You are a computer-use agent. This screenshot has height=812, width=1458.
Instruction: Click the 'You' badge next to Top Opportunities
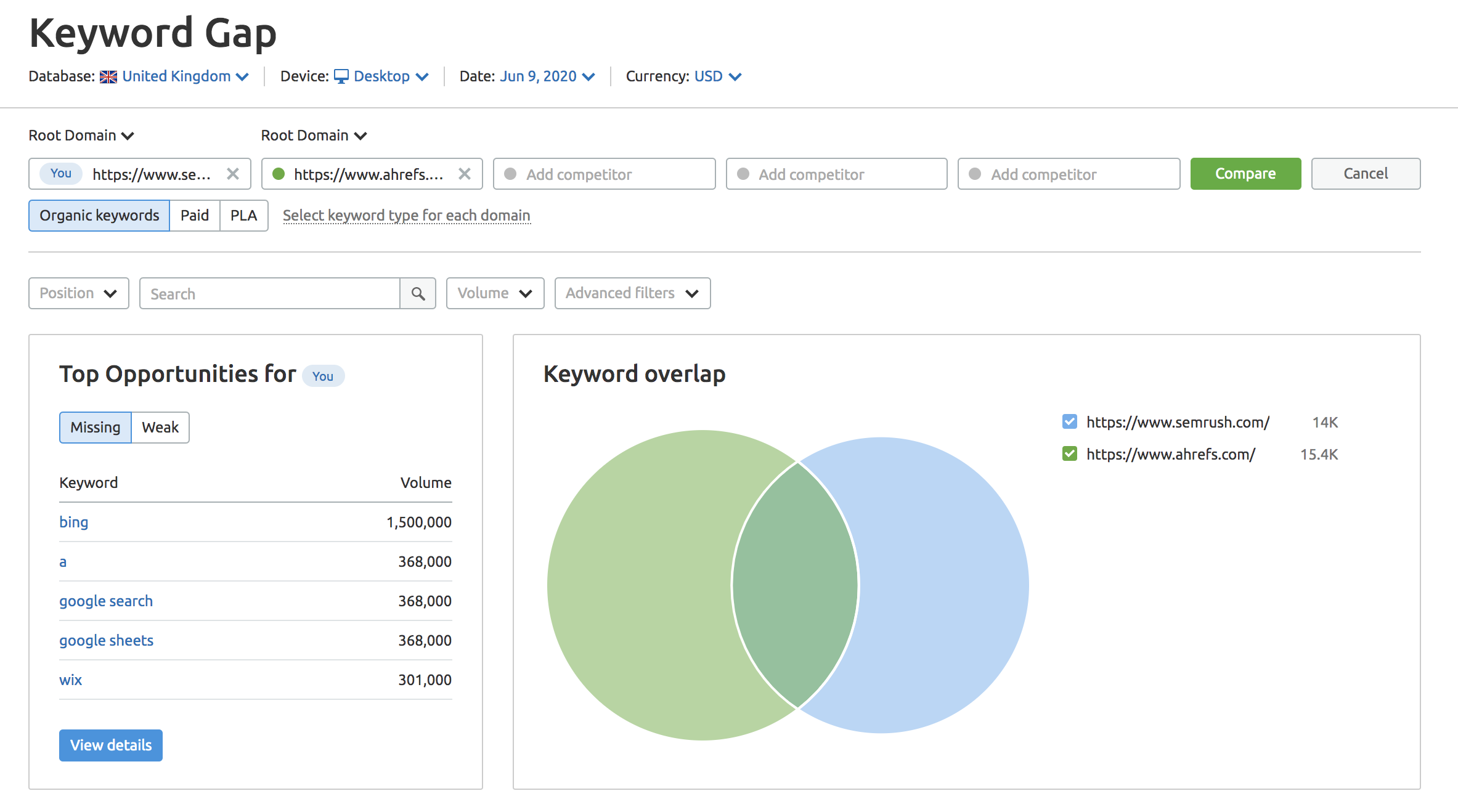point(323,376)
